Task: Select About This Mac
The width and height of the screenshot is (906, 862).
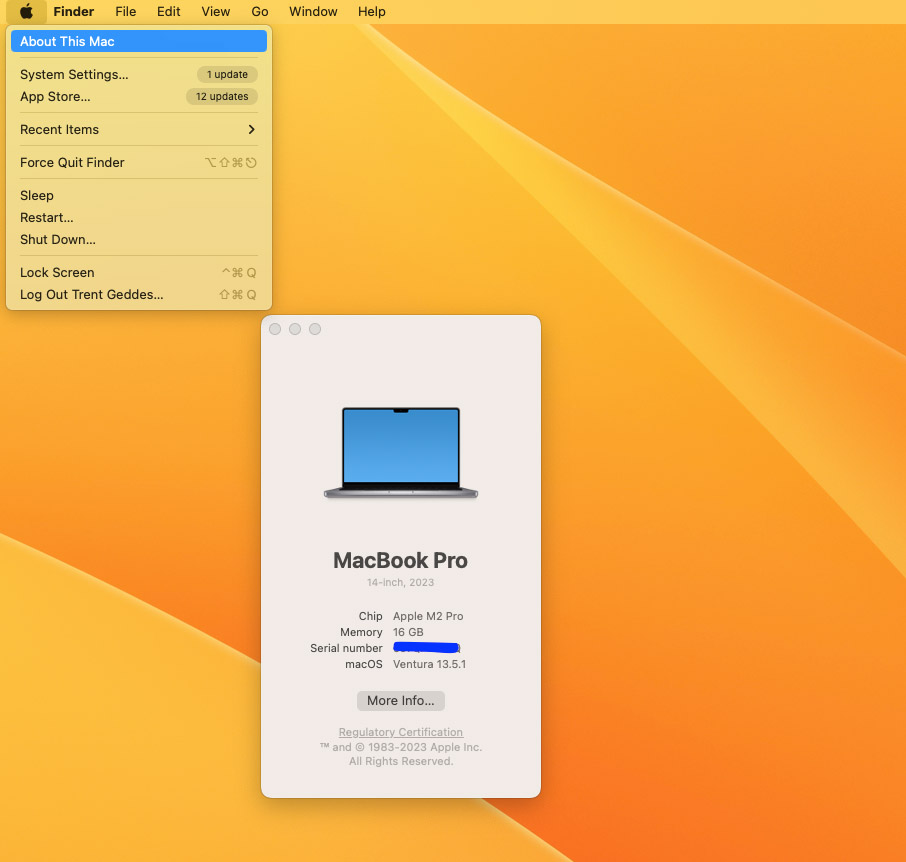Action: (x=139, y=42)
